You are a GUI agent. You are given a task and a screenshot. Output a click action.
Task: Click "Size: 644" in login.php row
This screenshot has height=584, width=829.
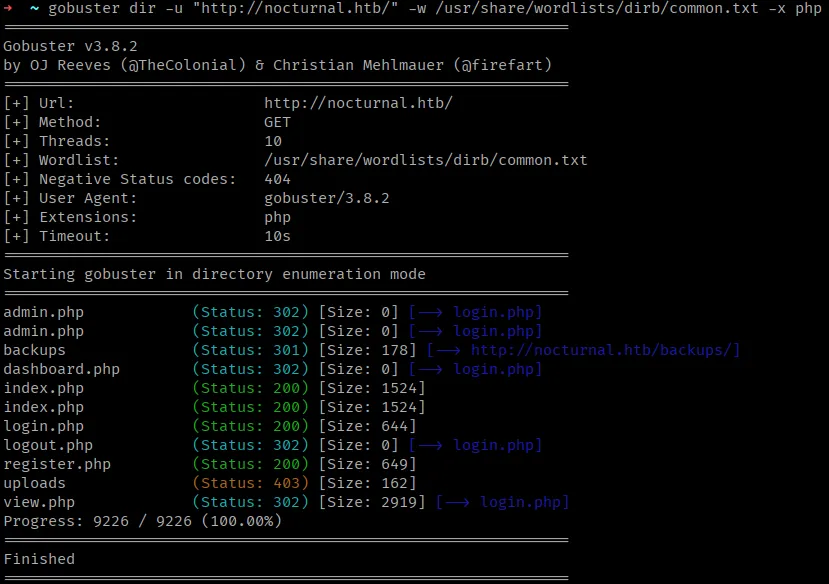[367, 426]
